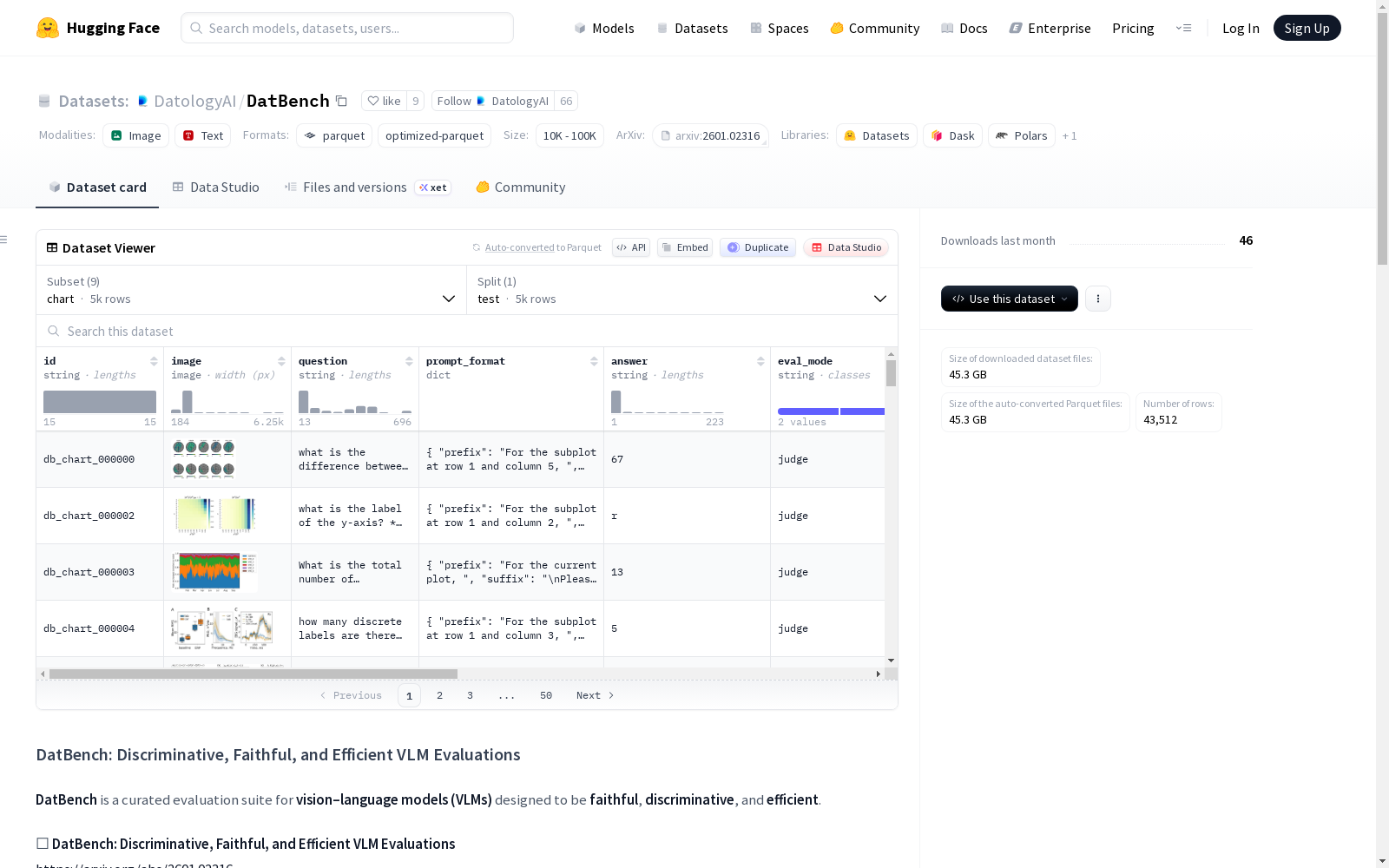Expand the Subset chart dropdown
Screen dimensions: 1389x868
coord(252,290)
